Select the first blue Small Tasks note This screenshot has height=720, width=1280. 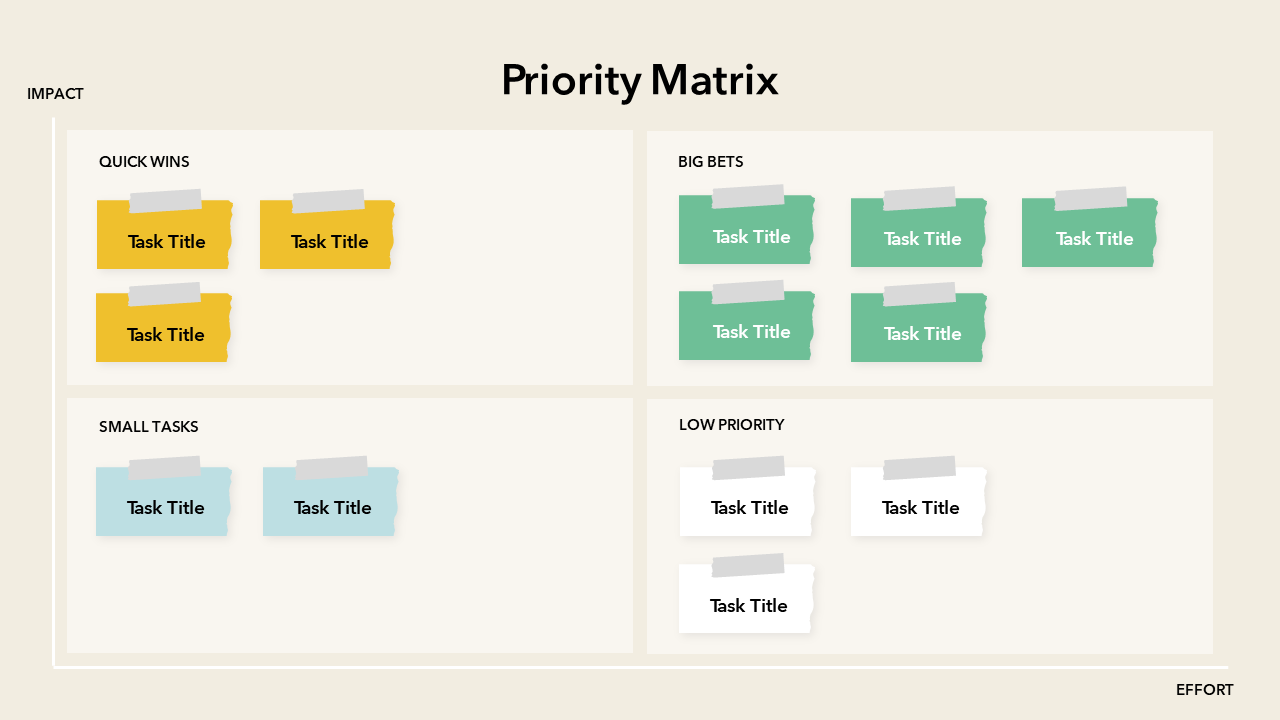click(x=164, y=505)
